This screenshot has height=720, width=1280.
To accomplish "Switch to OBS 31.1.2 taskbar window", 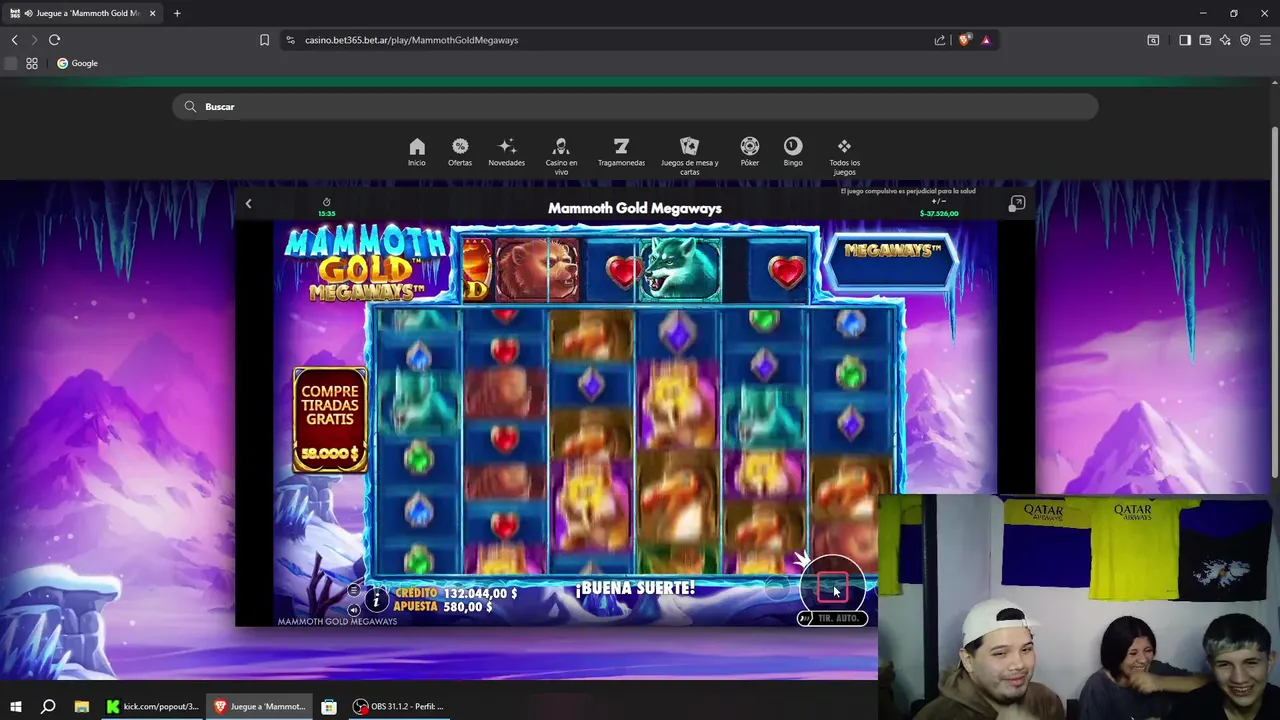I will click(400, 706).
